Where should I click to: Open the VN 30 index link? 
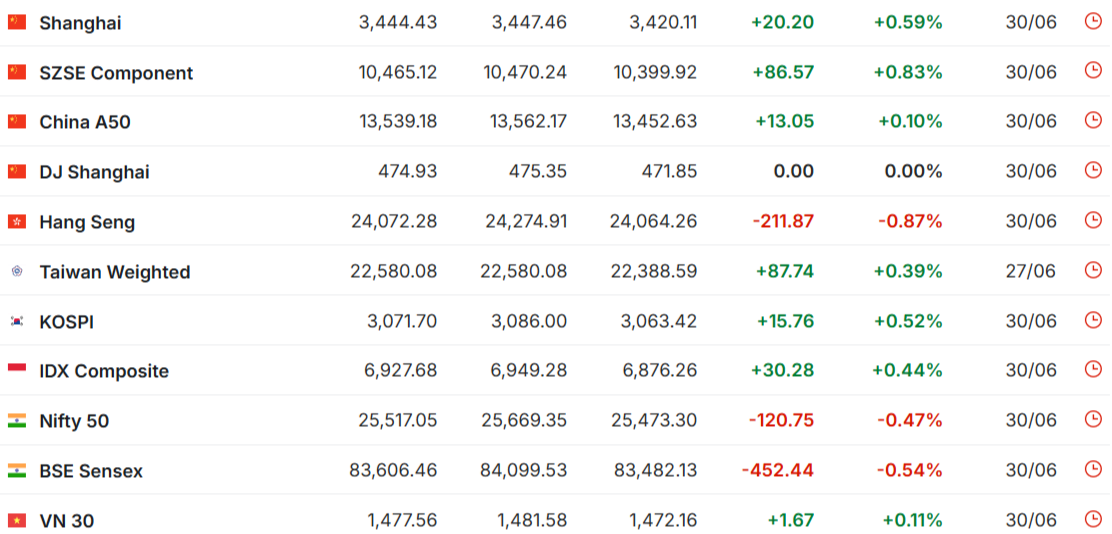(67, 521)
